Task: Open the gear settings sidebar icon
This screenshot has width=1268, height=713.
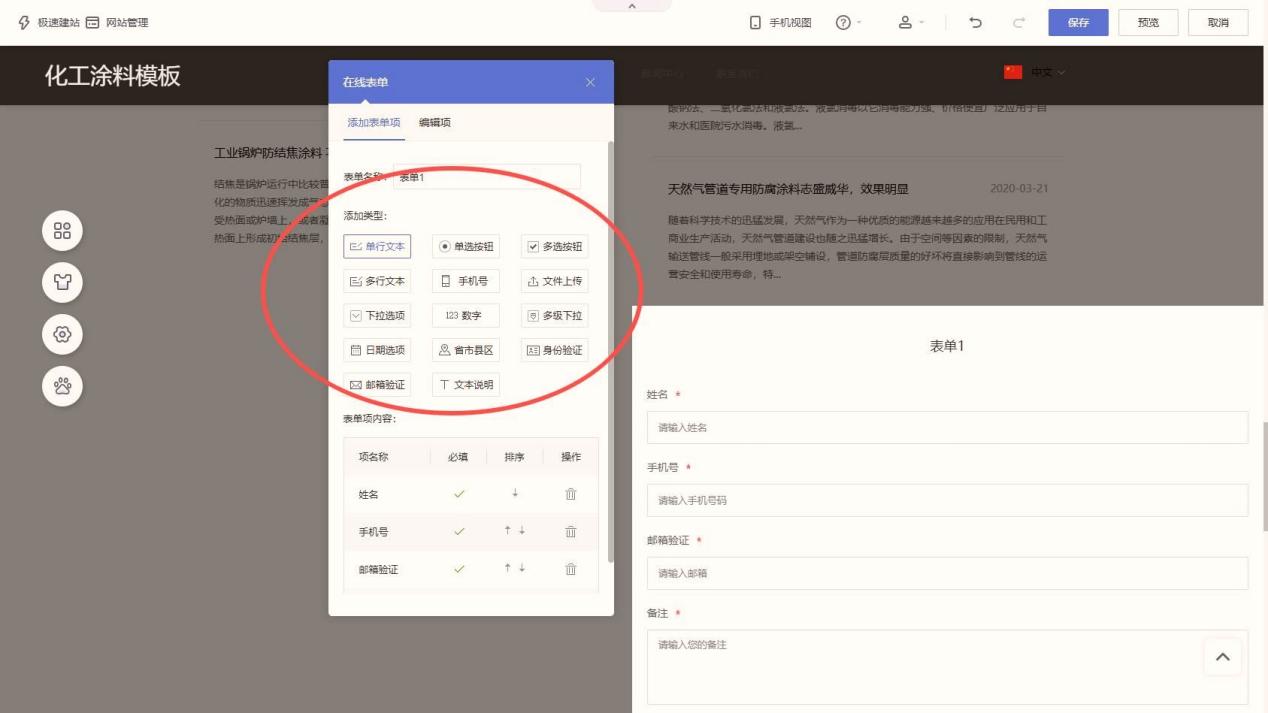Action: [62, 334]
